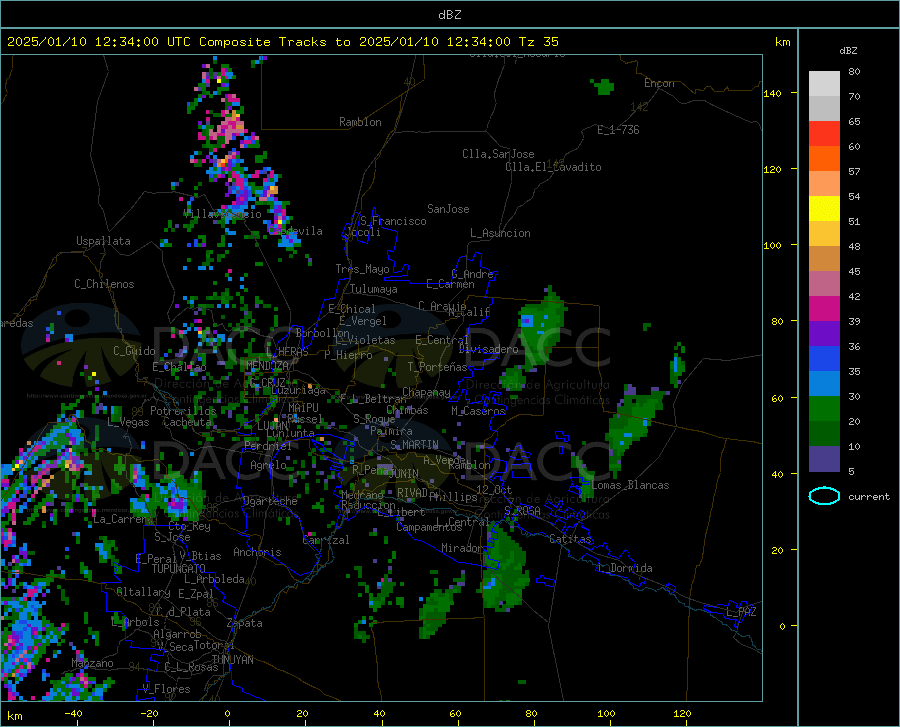
Task: Click the Lomas_Blancas label
Action: 631,485
